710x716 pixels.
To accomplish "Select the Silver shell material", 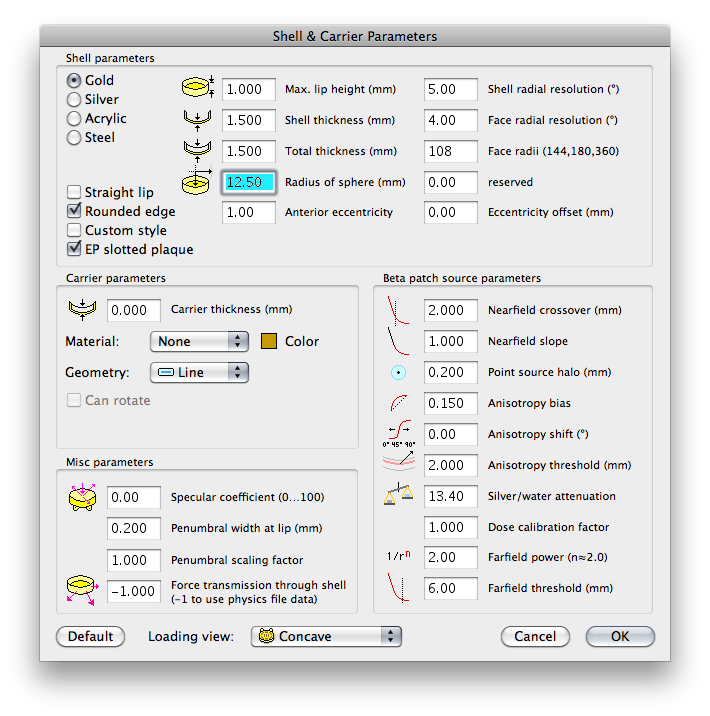I will (74, 99).
